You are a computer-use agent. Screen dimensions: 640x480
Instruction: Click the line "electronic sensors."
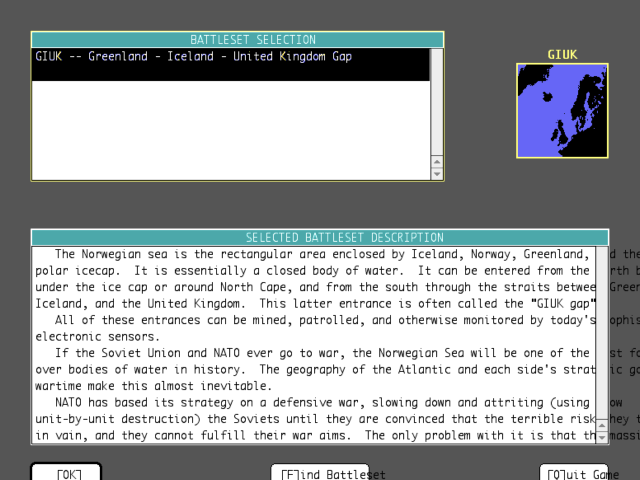click(x=98, y=337)
